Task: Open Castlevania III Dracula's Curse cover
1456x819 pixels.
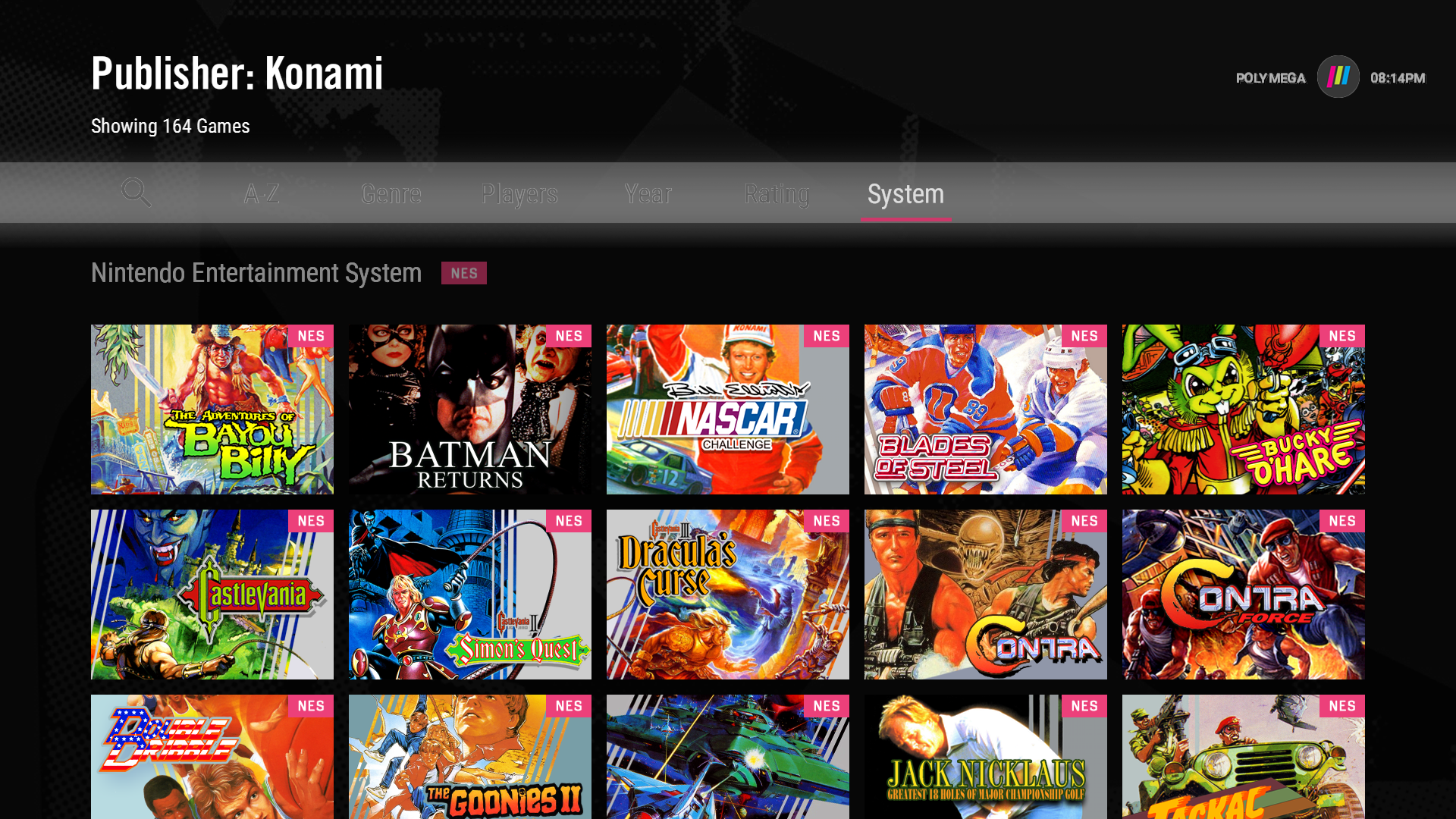Action: (728, 595)
